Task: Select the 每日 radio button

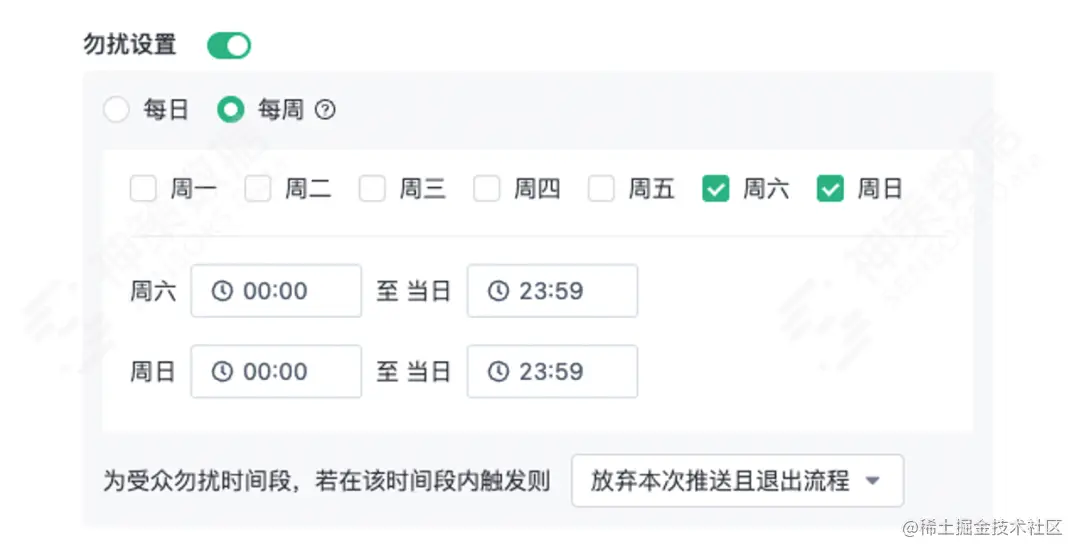Action: 116,109
